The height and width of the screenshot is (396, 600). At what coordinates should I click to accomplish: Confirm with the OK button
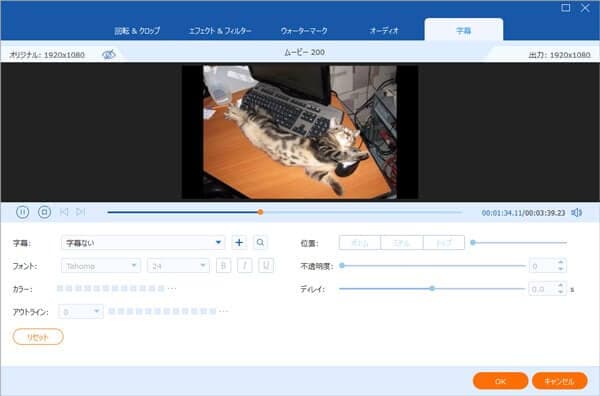coord(501,381)
